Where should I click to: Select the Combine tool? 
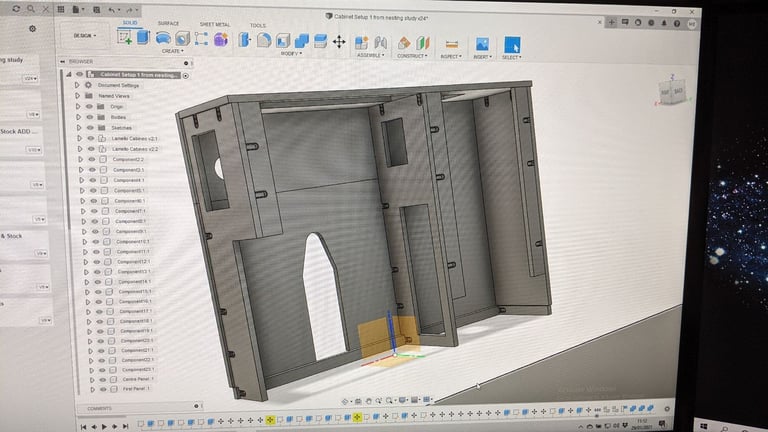click(x=302, y=41)
